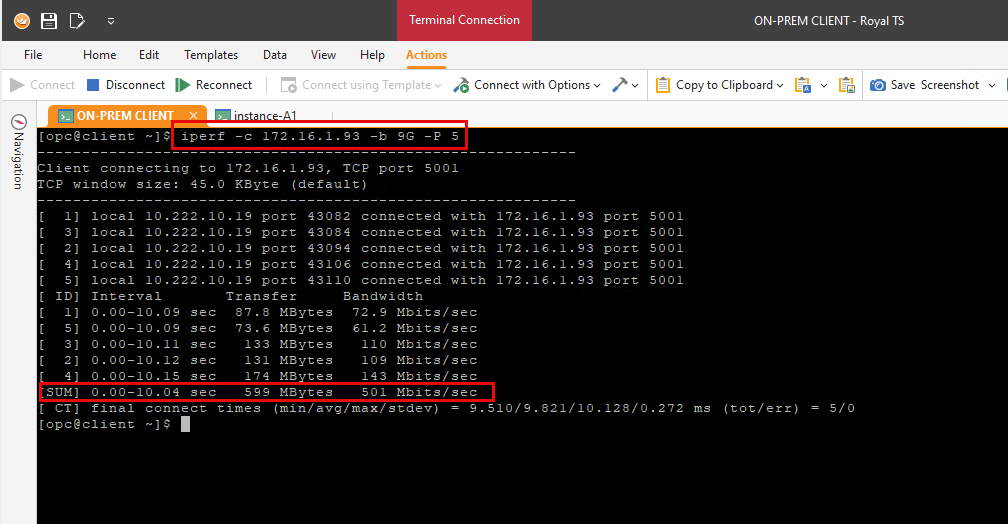Screen dimensions: 1008x524
Task: Click Save Screenshot camera icon
Action: (x=878, y=85)
